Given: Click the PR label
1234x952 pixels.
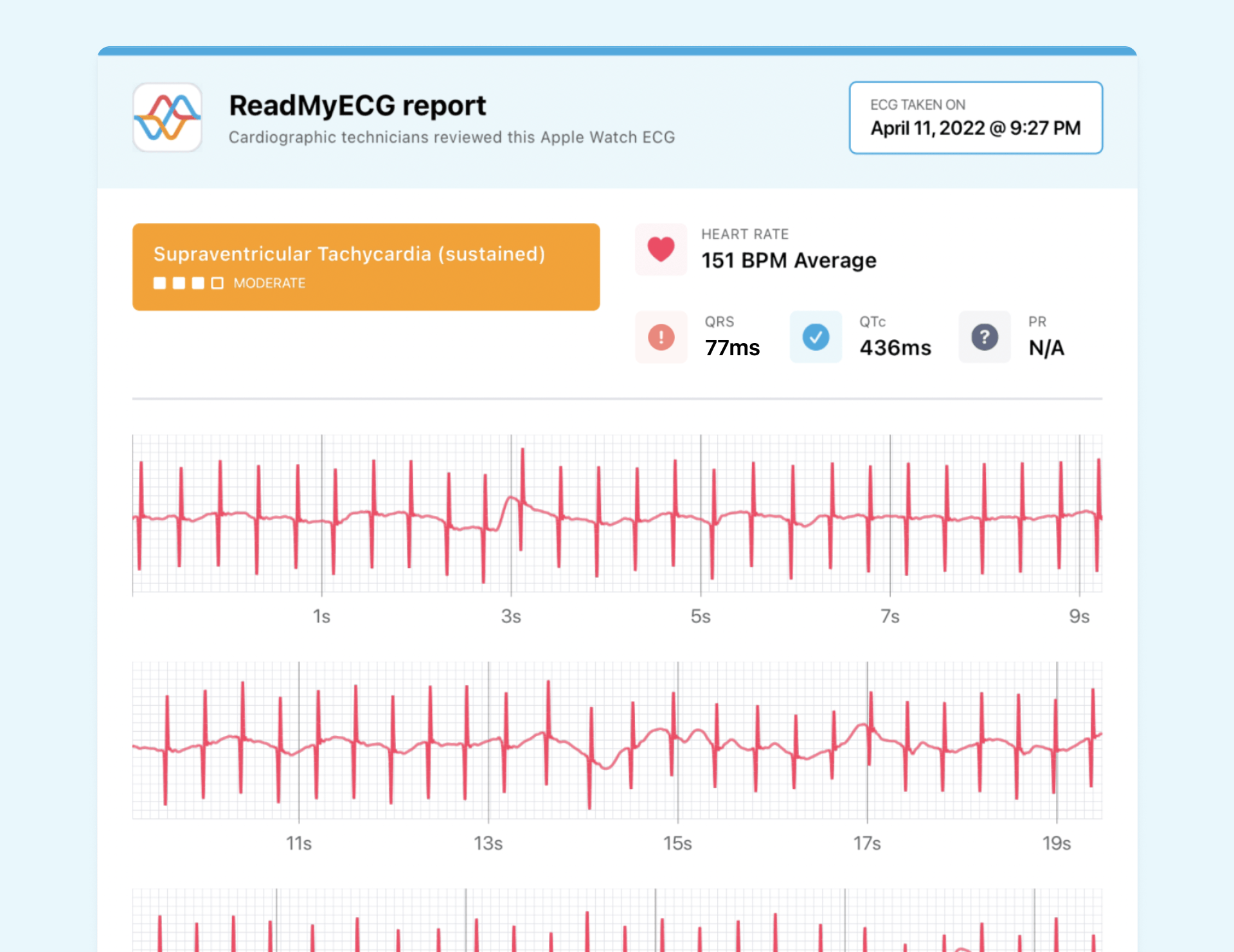Looking at the screenshot, I should (1037, 322).
